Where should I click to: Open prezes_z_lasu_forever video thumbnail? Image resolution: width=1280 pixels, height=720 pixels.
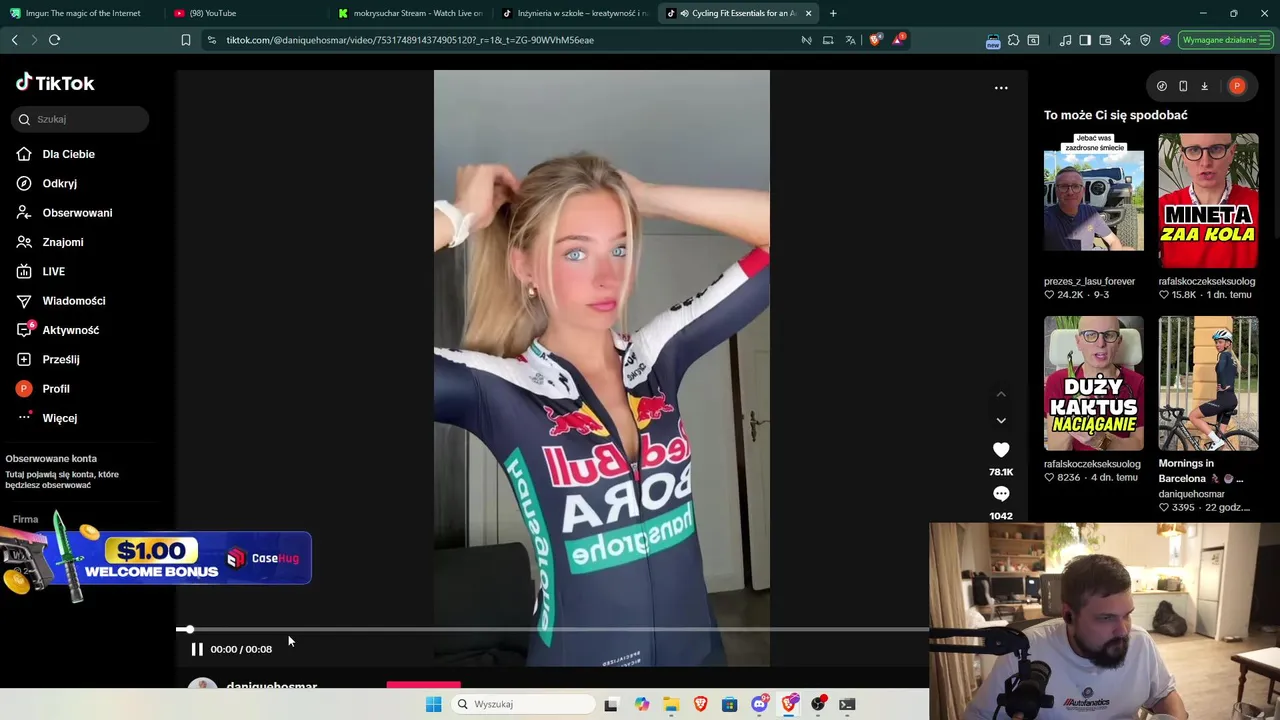pyautogui.click(x=1094, y=192)
